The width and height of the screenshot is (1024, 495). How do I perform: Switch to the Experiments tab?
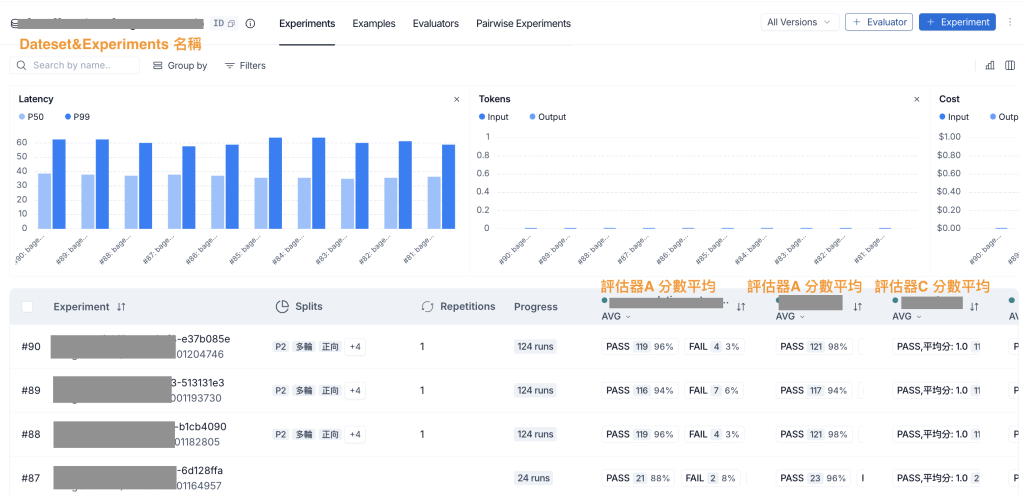click(x=307, y=24)
